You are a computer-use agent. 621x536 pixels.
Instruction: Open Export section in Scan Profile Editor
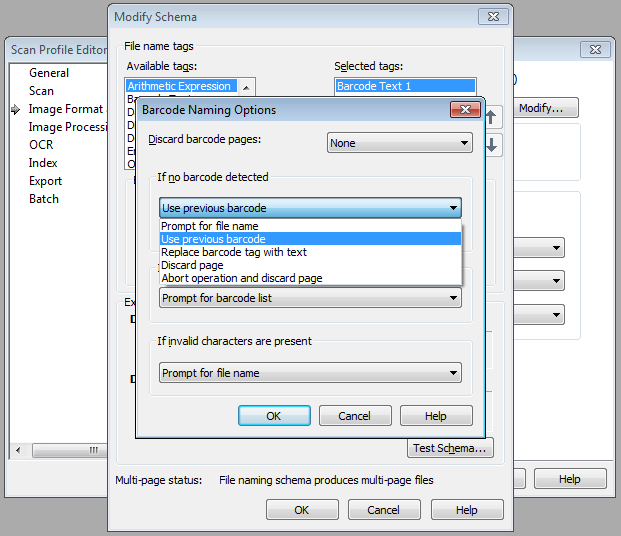45,181
